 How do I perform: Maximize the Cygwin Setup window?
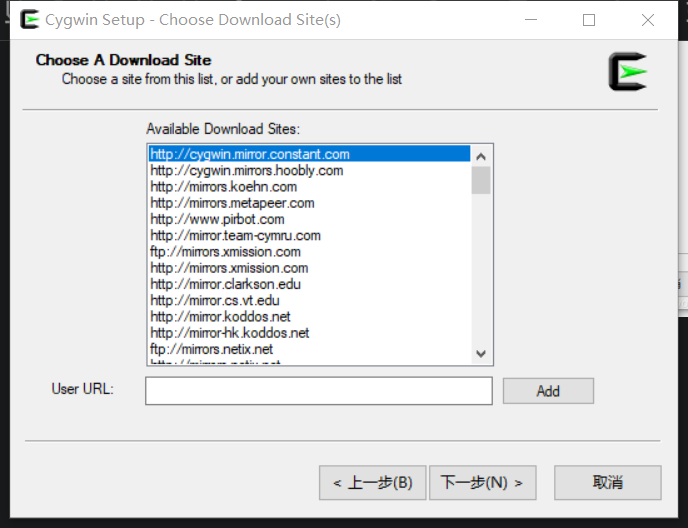pyautogui.click(x=589, y=20)
